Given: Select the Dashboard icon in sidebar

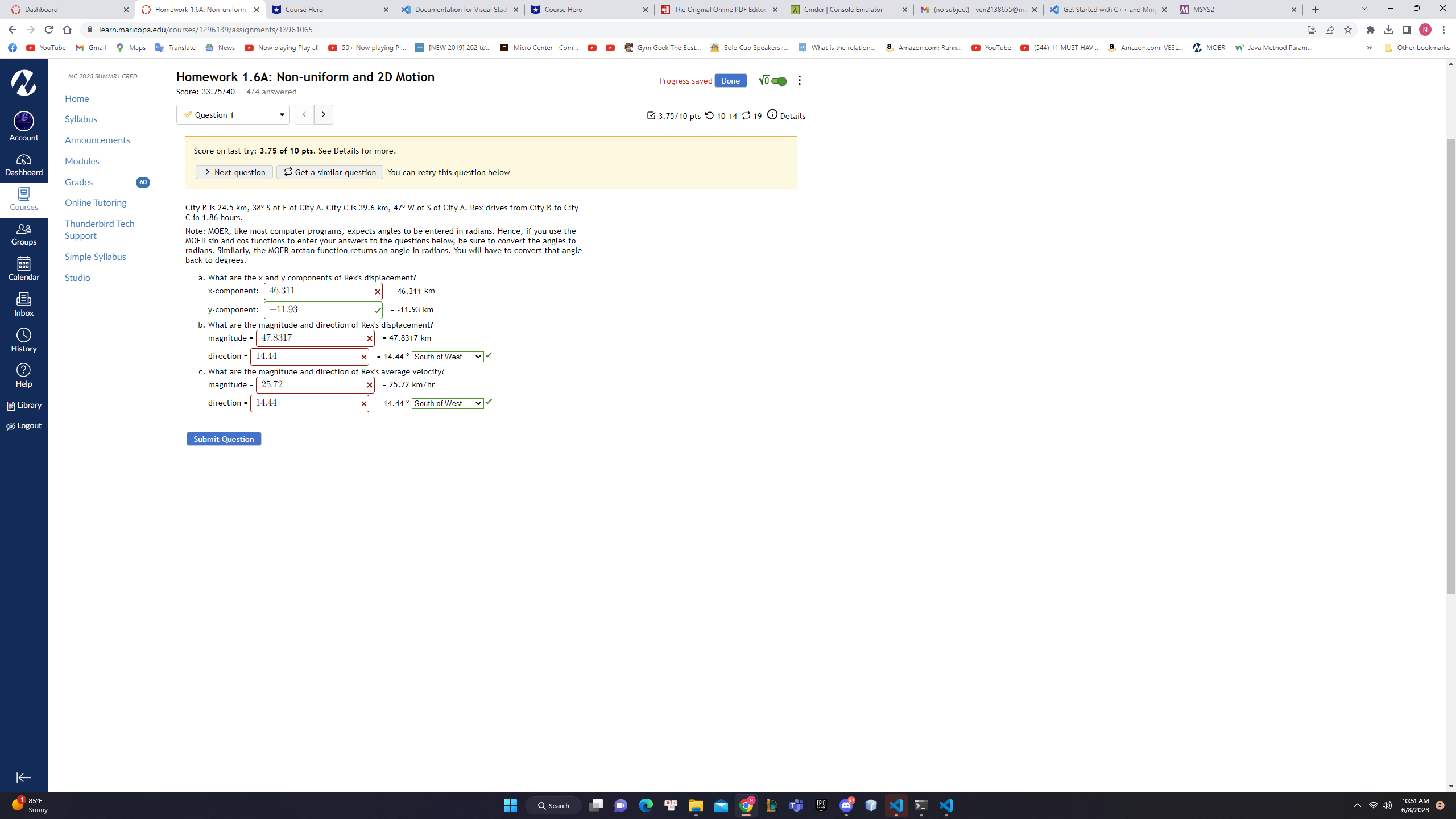Looking at the screenshot, I should pos(23,164).
